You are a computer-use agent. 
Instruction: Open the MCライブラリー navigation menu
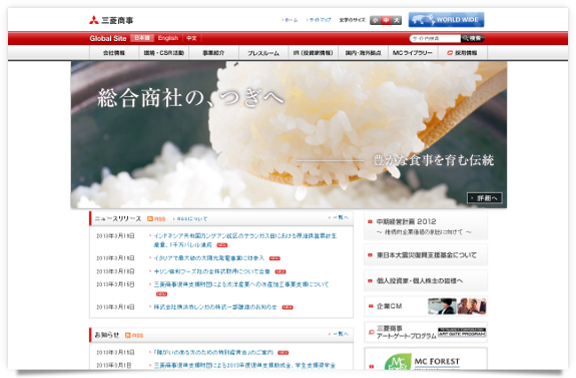pos(413,53)
